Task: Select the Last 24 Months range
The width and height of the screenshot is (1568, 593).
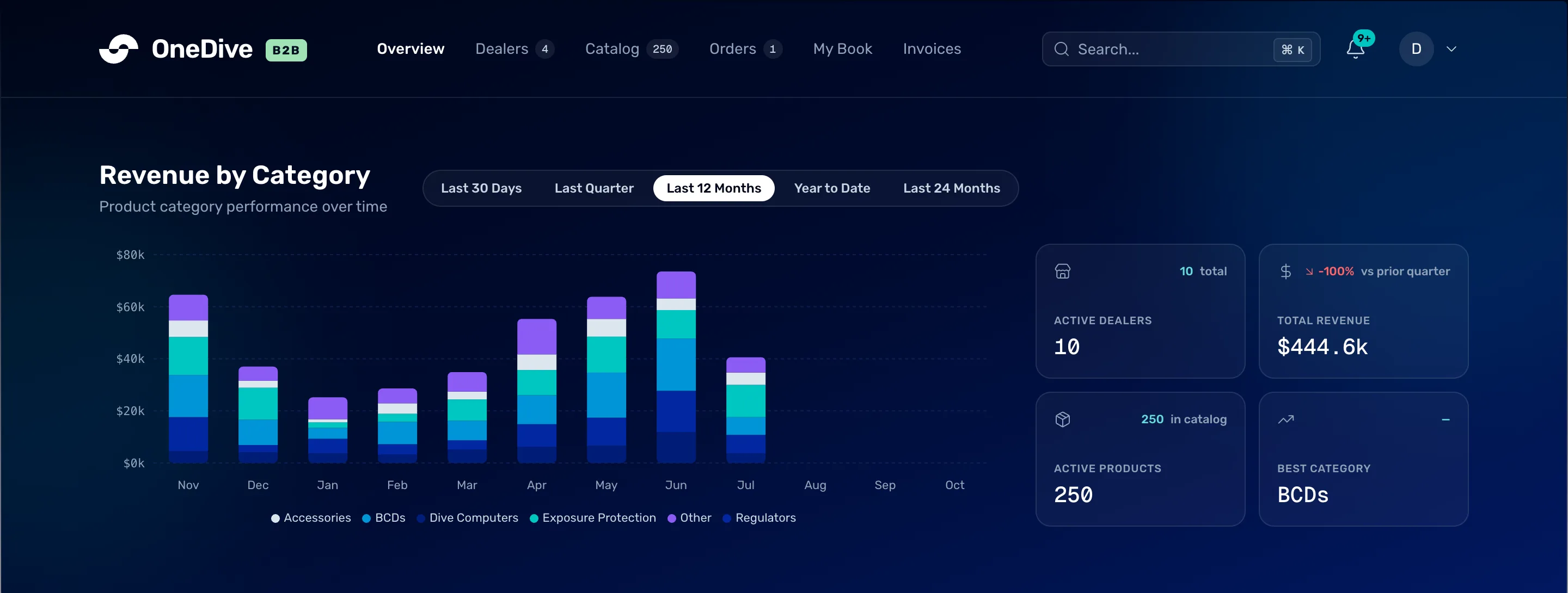Action: pos(951,189)
